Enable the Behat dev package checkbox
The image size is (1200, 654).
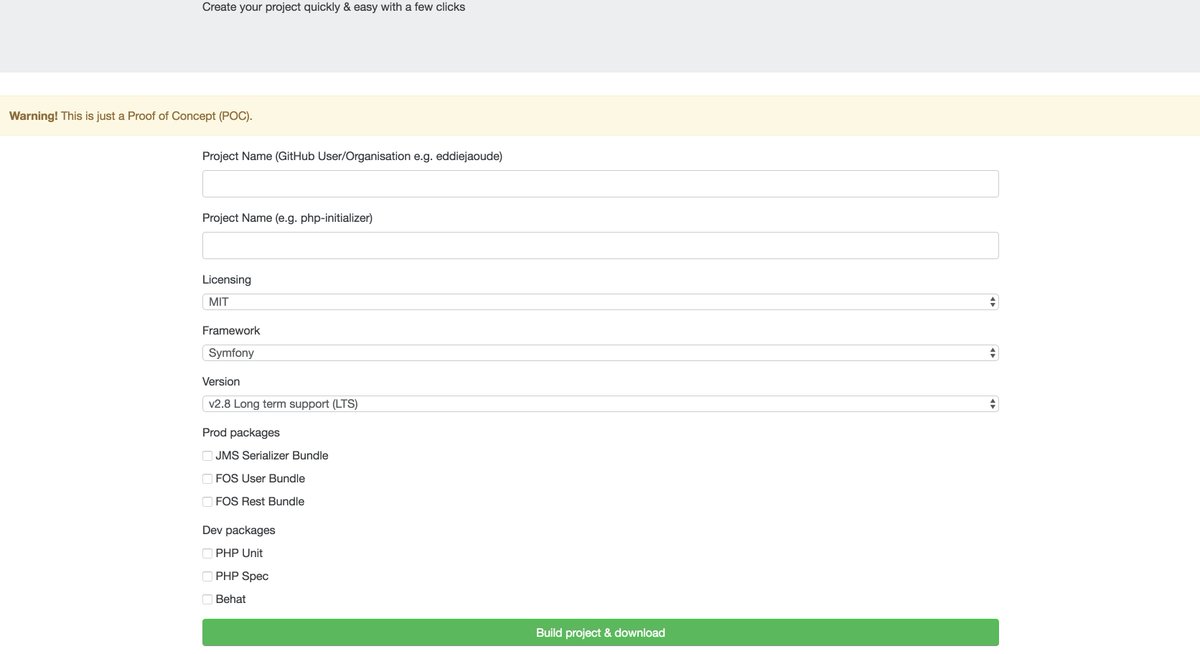207,600
